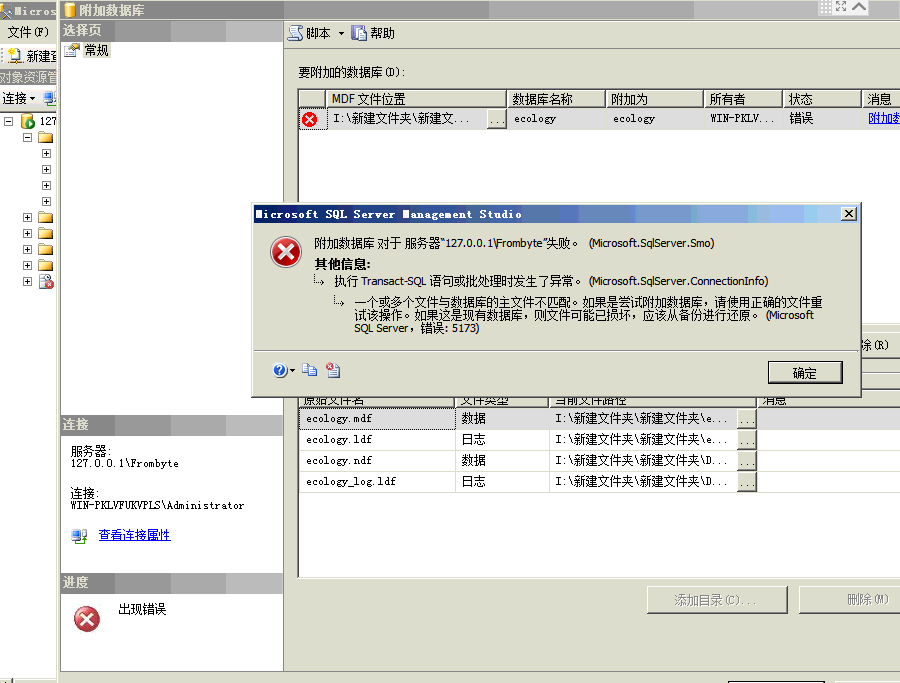Click the 所有者 column header
Screen dimensions: 900x683
click(743, 99)
